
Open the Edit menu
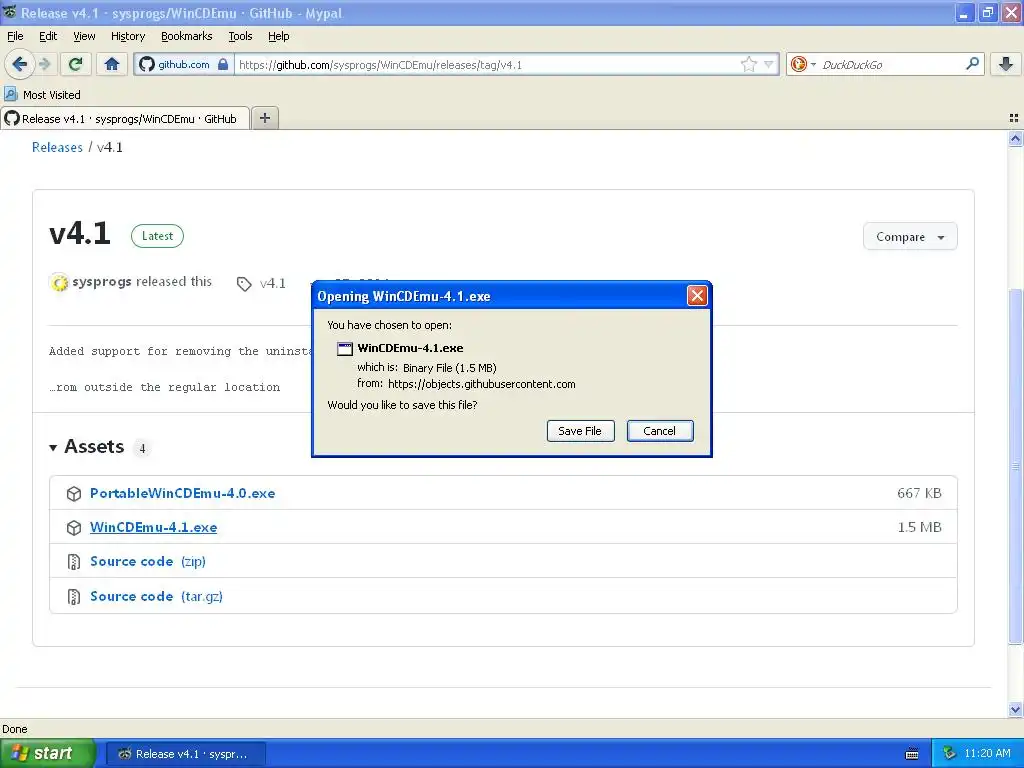48,36
